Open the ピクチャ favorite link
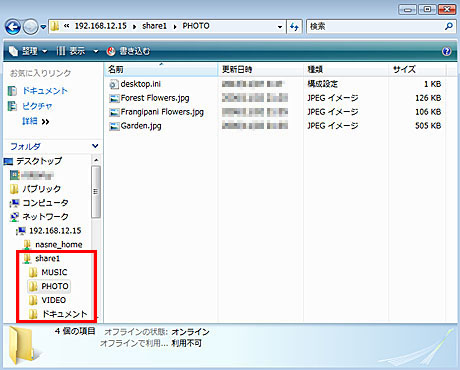Image resolution: width=460 pixels, height=370 pixels. click(x=37, y=106)
